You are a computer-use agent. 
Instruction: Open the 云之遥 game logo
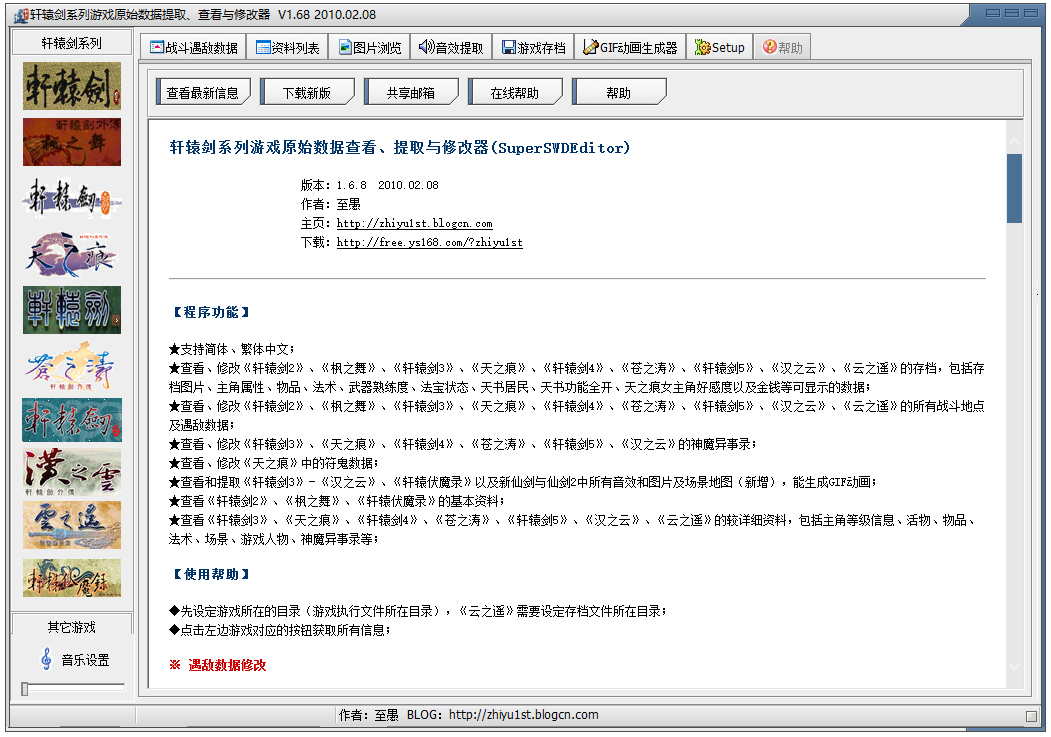(72, 525)
